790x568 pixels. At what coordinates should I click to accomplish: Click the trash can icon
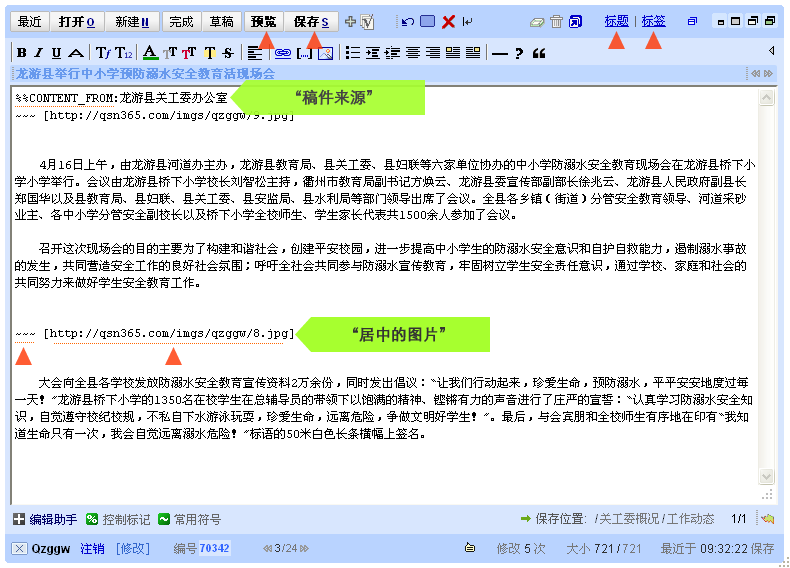pyautogui.click(x=557, y=21)
